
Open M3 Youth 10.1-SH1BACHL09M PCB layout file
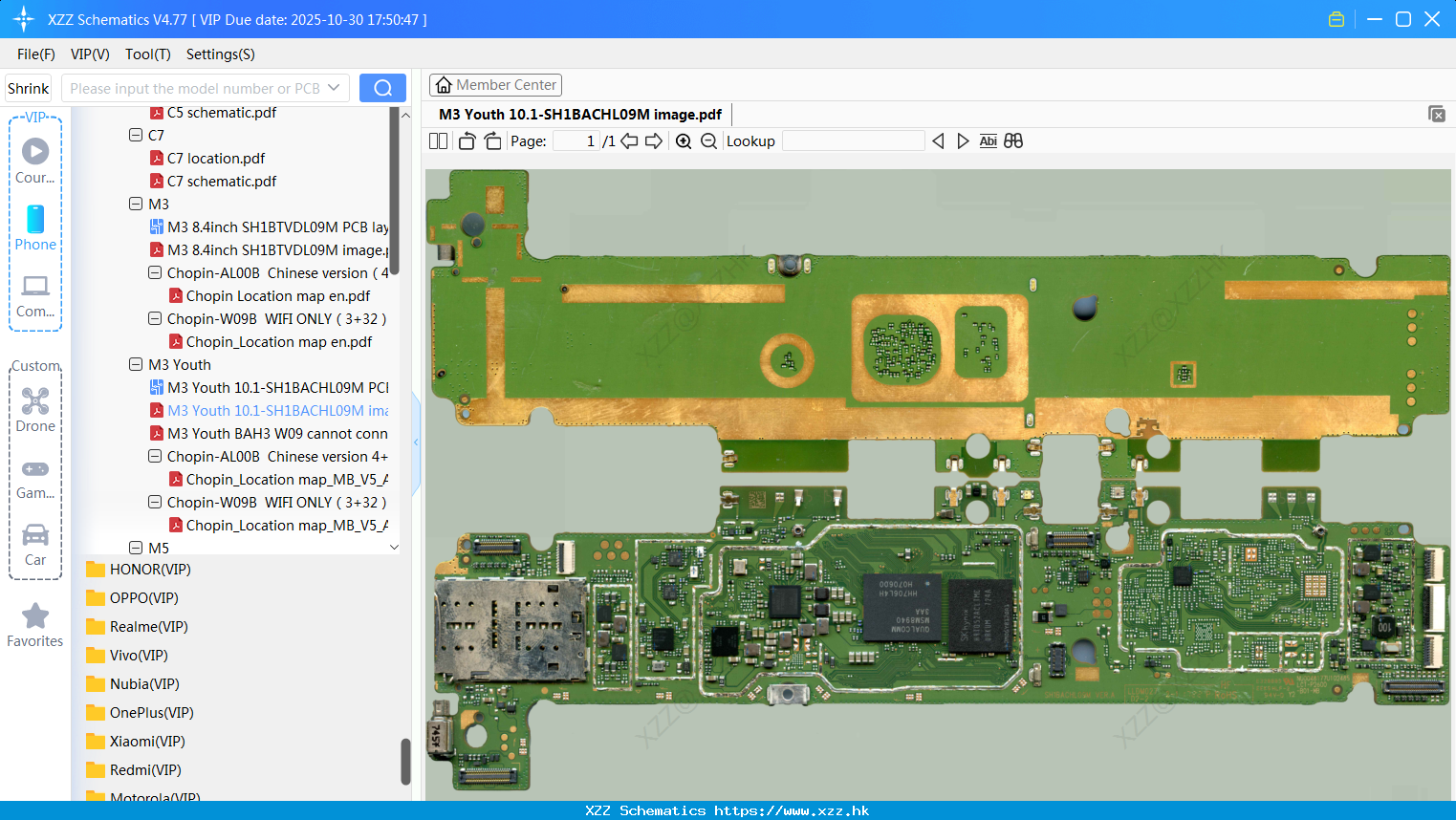tap(270, 388)
